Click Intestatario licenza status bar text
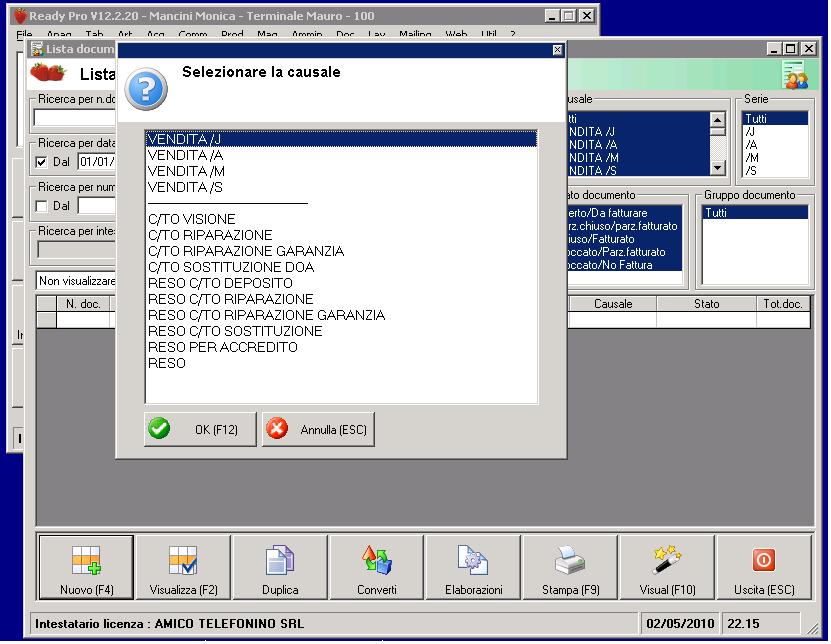 click(170, 624)
